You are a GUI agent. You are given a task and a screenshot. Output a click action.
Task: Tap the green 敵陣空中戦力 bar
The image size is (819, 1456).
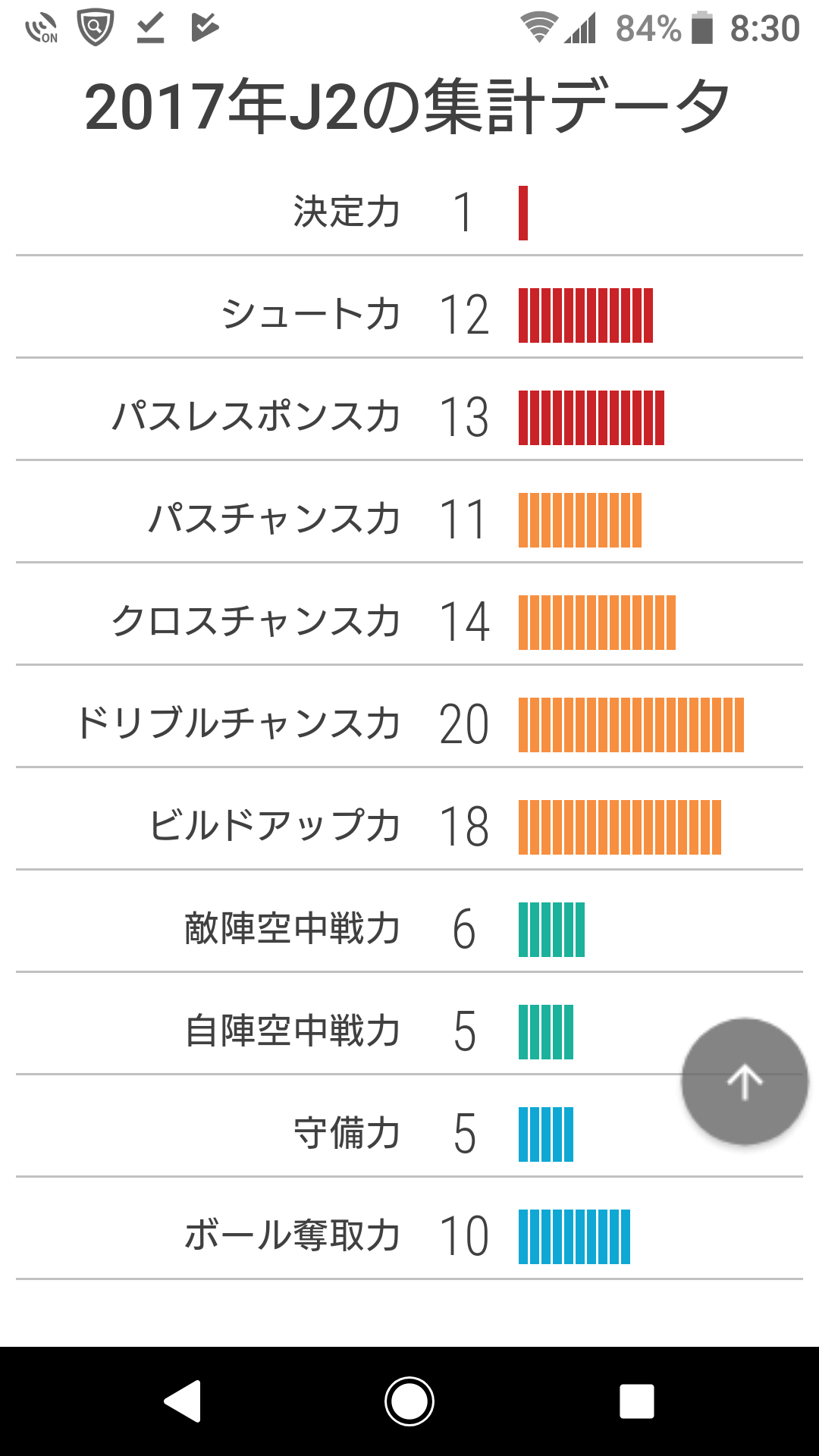pyautogui.click(x=551, y=930)
